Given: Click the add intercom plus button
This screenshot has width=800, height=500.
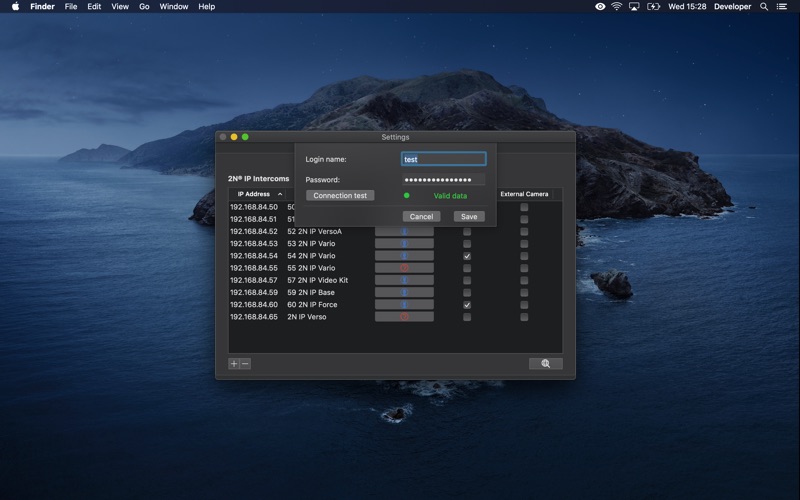Looking at the screenshot, I should point(234,364).
